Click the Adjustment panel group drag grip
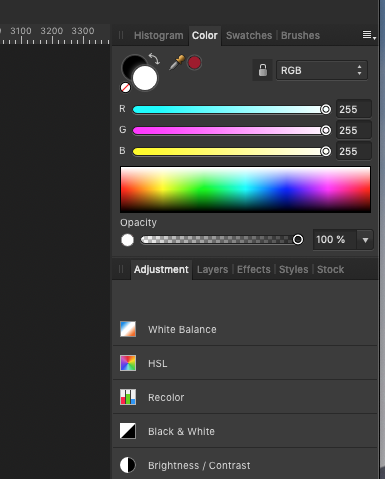 tap(121, 269)
